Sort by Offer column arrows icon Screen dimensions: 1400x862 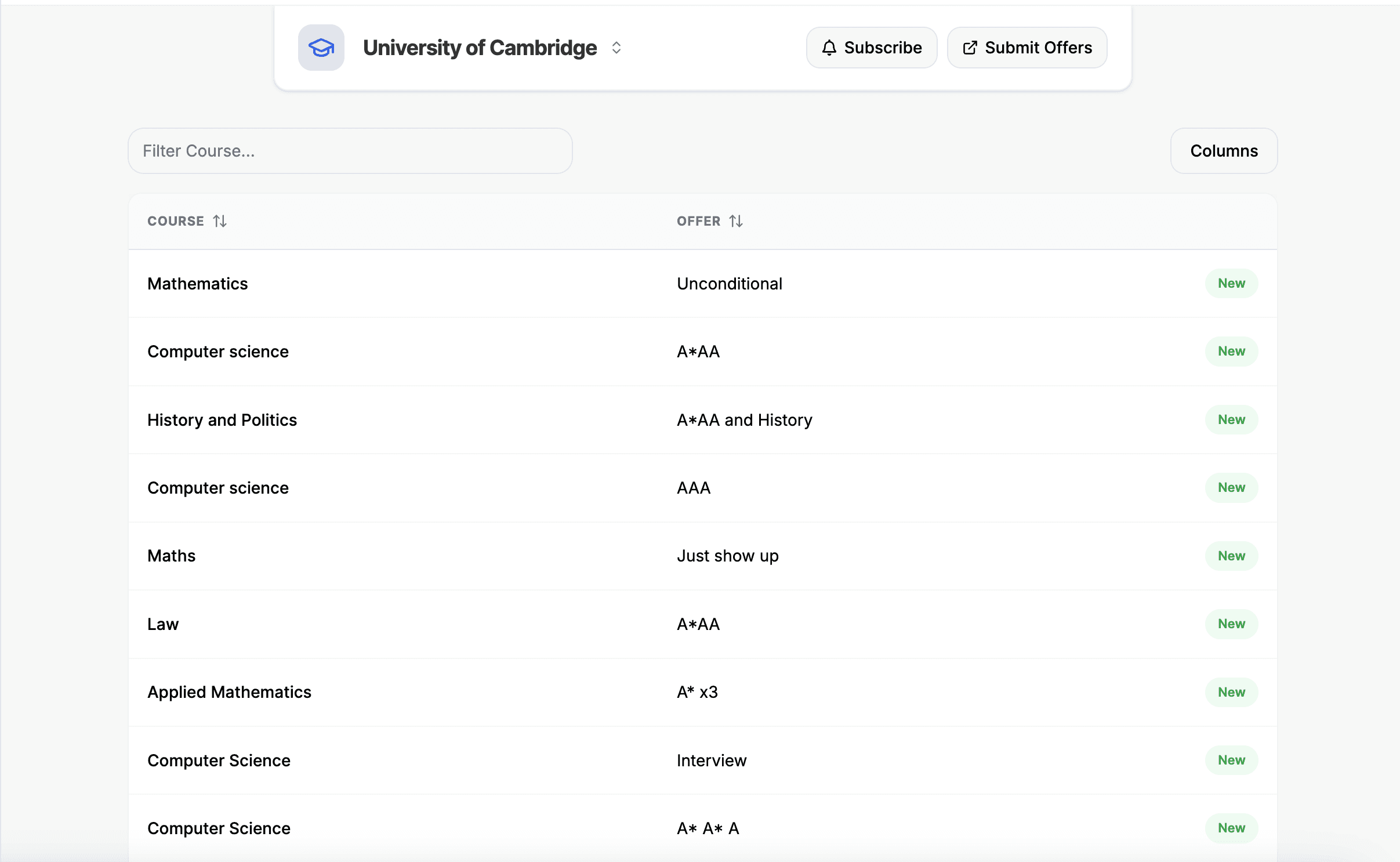tap(736, 221)
